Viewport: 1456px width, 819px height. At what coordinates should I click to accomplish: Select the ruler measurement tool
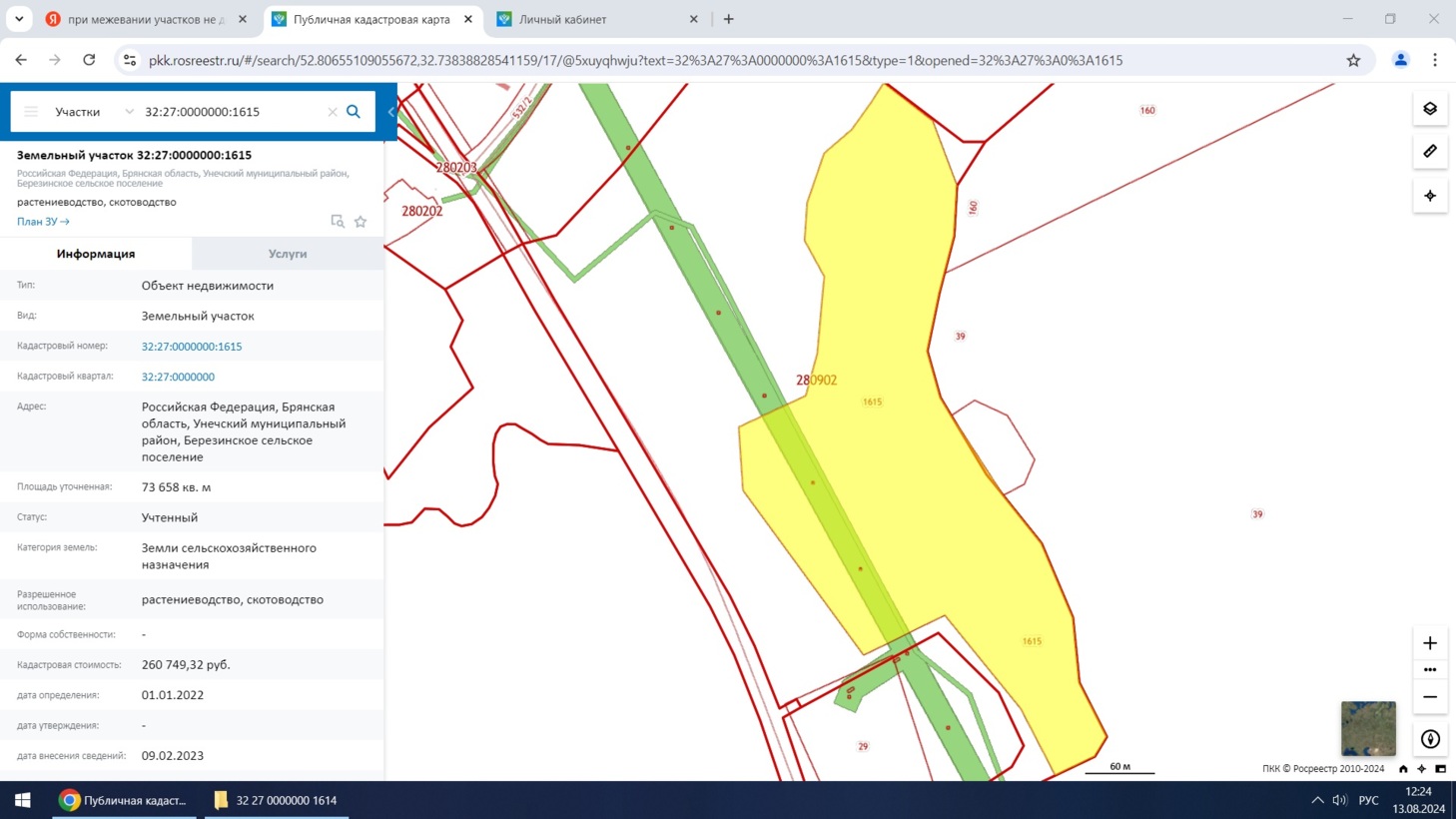[x=1430, y=152]
